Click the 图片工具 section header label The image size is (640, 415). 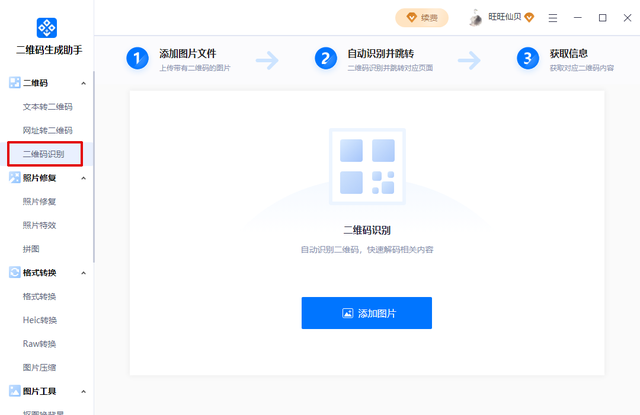coord(39,391)
